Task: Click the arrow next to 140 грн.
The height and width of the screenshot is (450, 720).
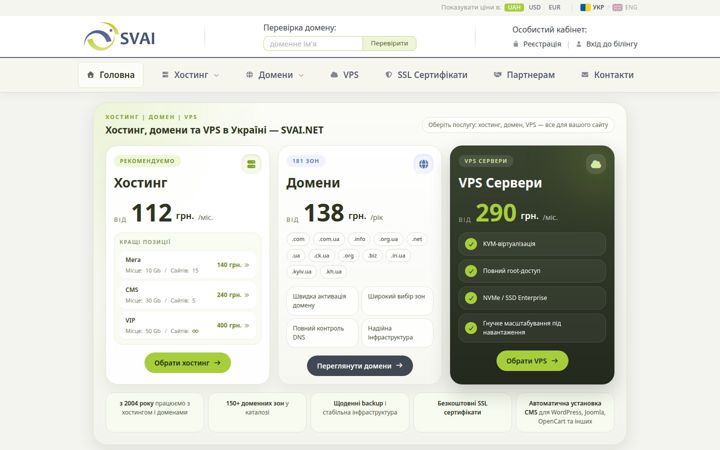Action: (x=247, y=265)
